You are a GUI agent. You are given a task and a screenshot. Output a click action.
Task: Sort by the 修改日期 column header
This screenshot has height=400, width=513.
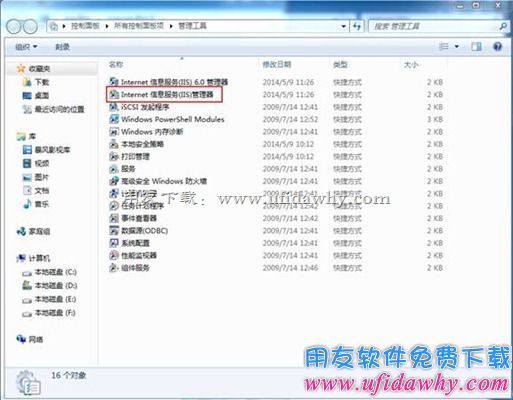[x=277, y=64]
